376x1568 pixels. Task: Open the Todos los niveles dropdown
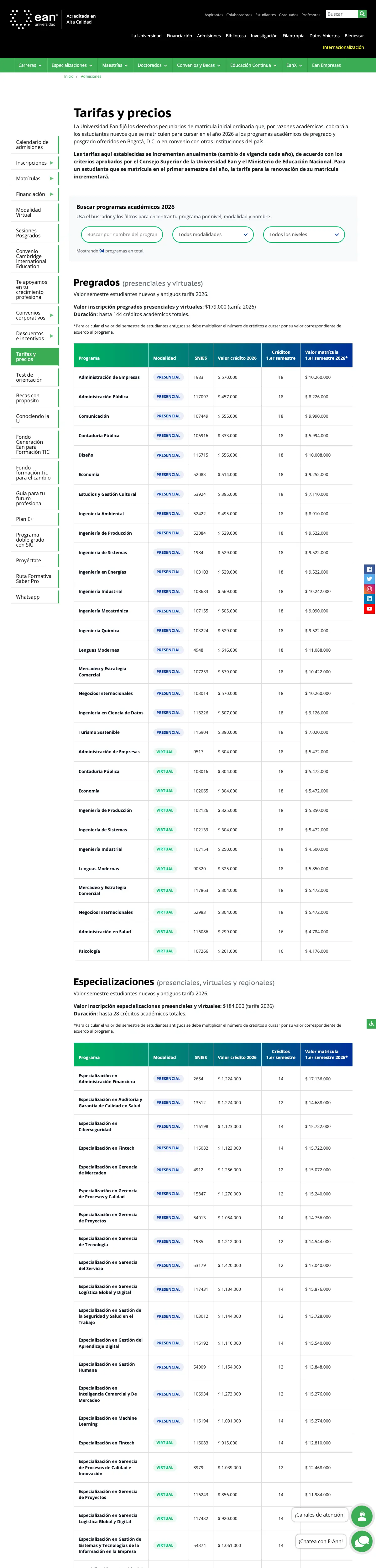[x=304, y=234]
